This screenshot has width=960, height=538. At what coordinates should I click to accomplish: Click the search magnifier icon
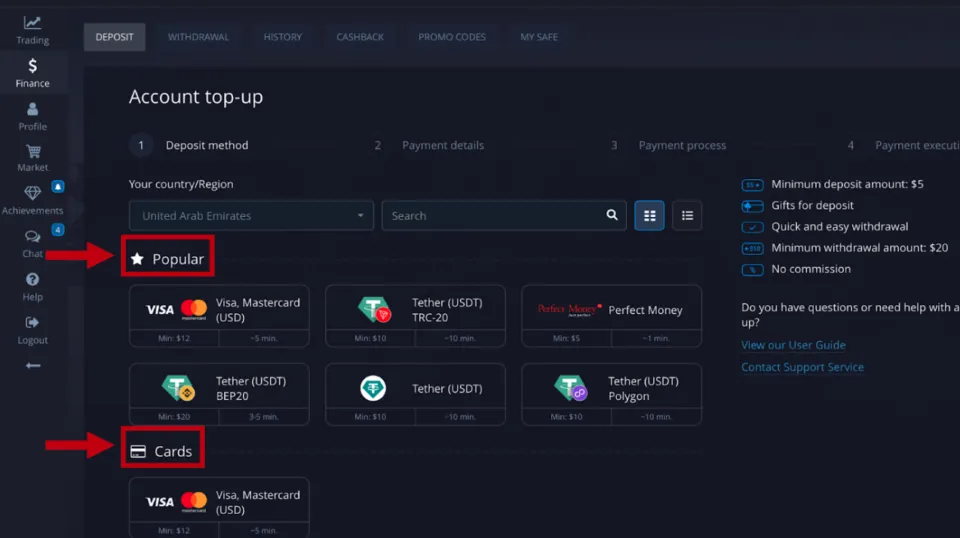pos(612,215)
